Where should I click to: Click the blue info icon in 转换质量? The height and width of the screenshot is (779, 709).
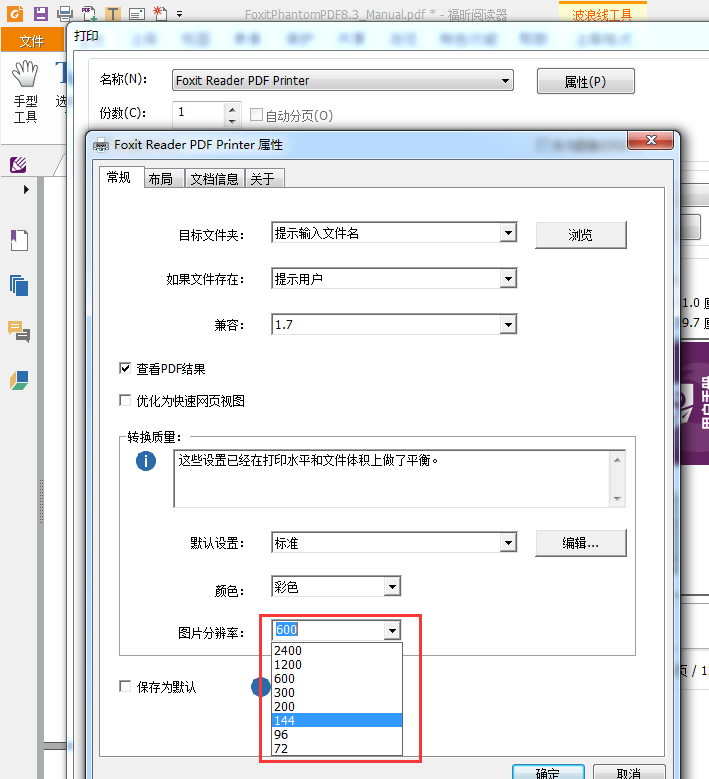tap(146, 461)
